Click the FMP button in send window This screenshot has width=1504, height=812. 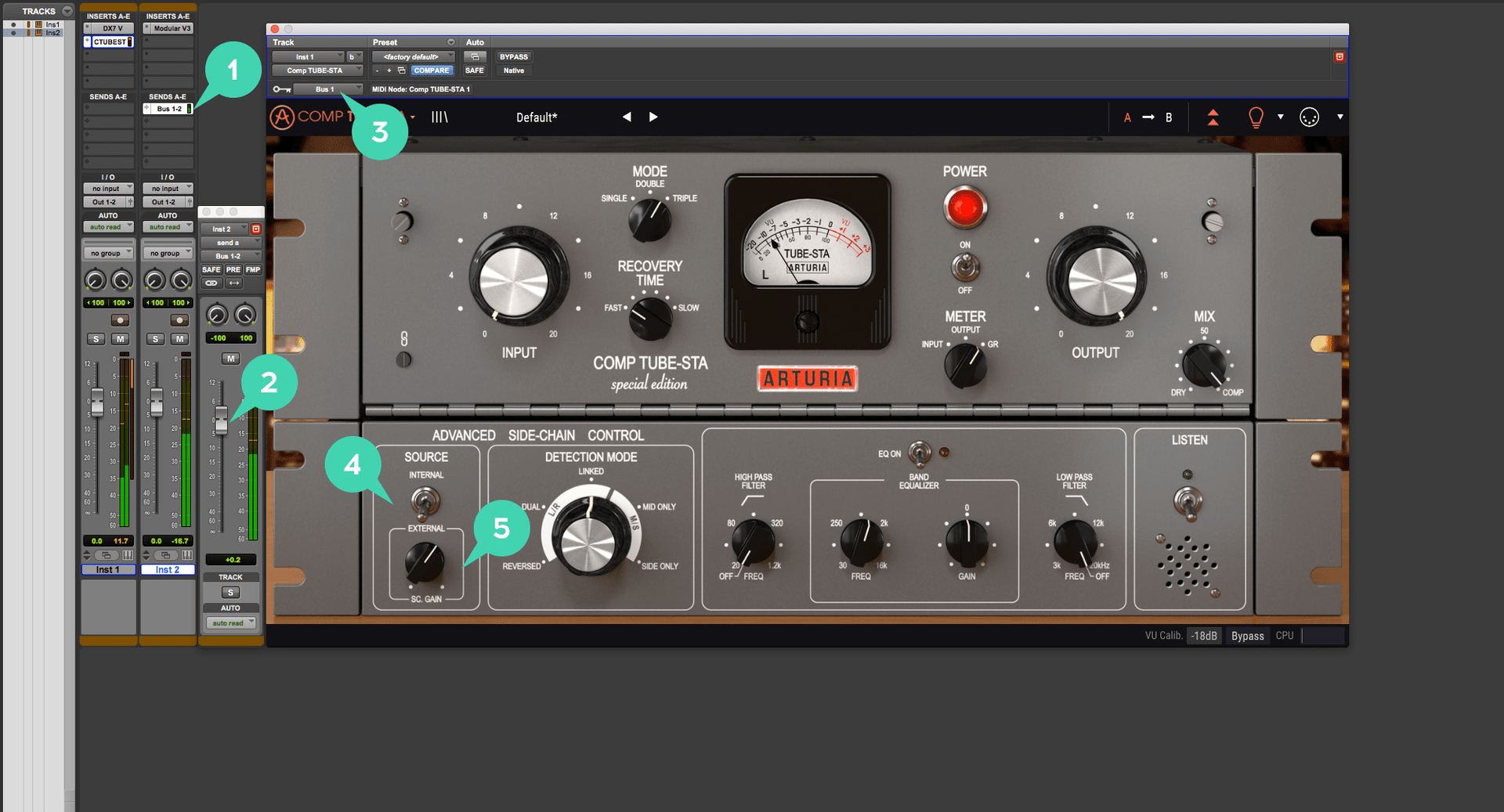click(253, 269)
